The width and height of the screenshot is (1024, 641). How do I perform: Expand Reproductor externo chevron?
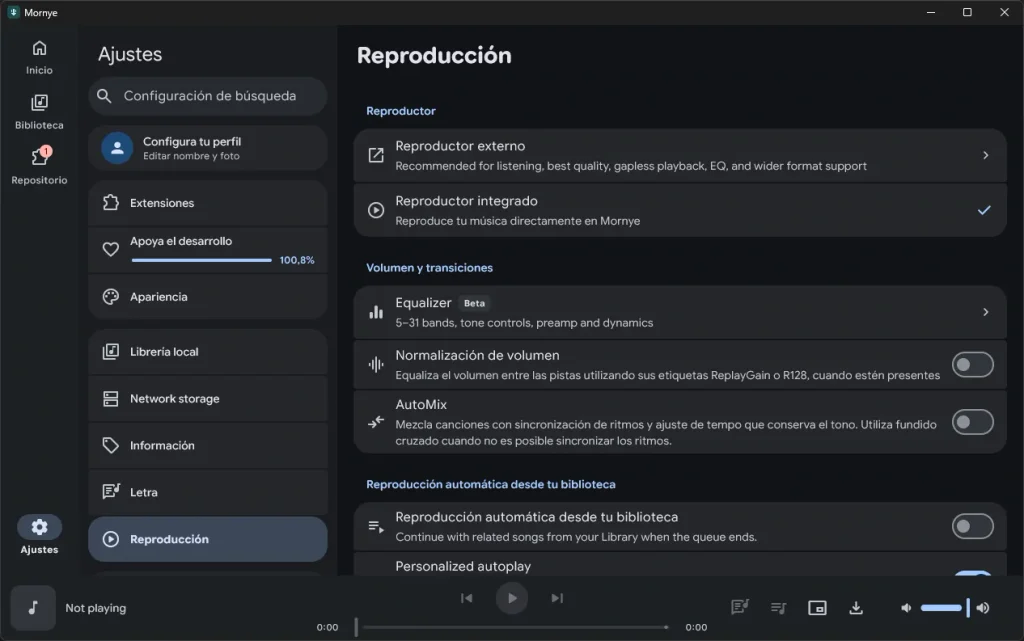985,155
